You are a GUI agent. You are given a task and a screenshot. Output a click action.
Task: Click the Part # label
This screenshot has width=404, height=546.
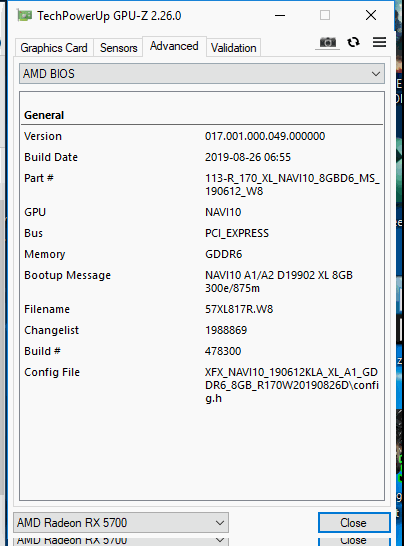pyautogui.click(x=39, y=178)
